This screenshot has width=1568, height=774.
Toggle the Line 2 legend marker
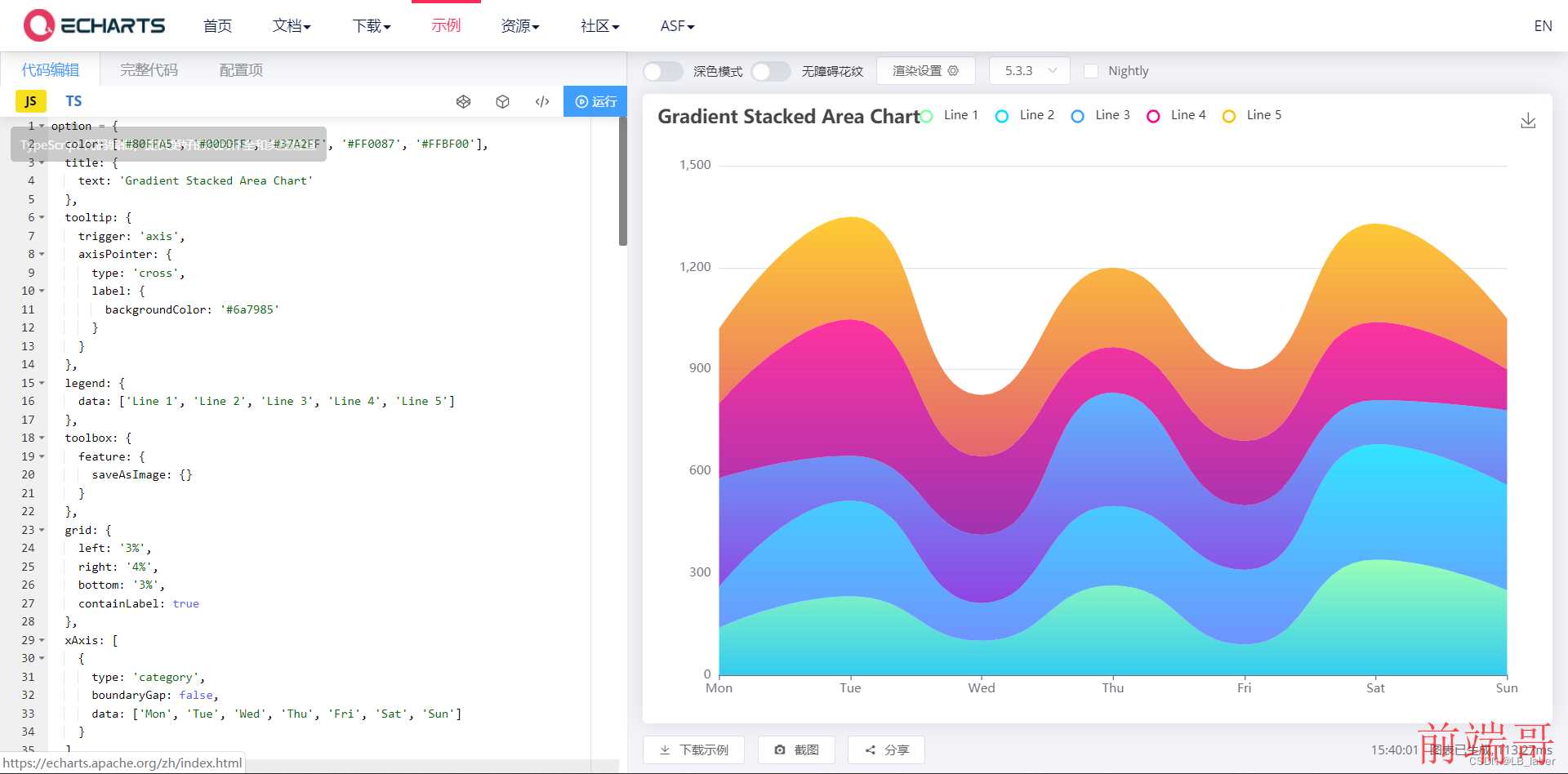click(1002, 116)
